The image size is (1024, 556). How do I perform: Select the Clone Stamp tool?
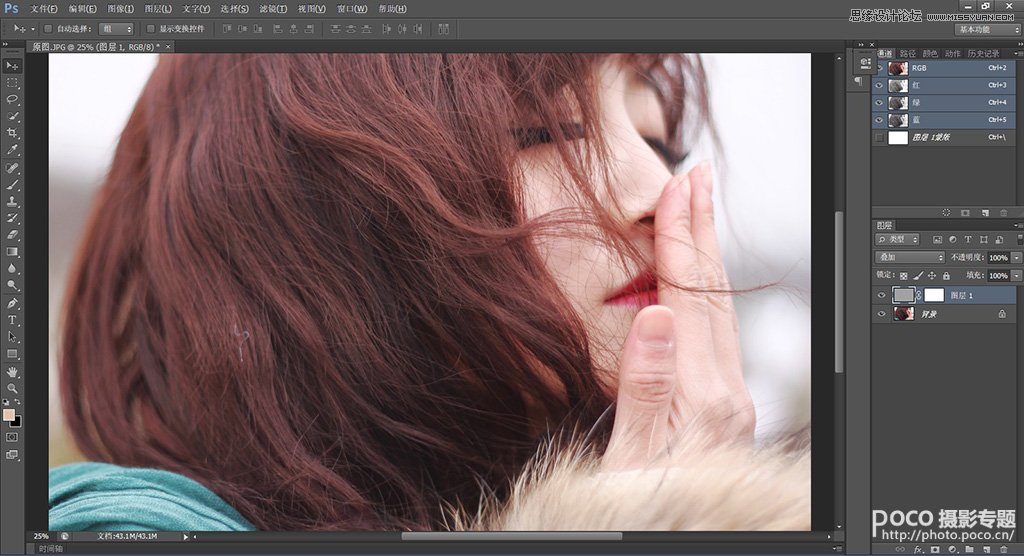point(12,202)
